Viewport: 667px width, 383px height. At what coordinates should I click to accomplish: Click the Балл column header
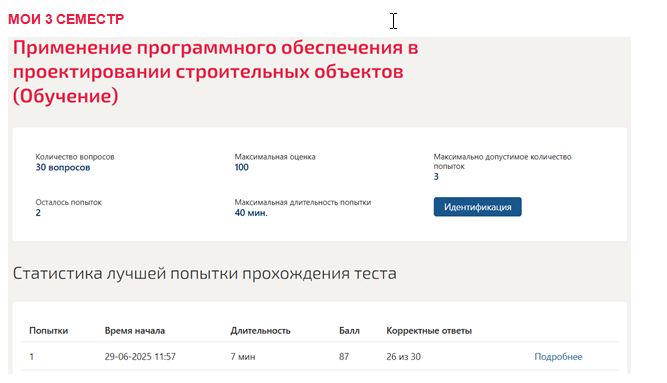click(x=349, y=331)
